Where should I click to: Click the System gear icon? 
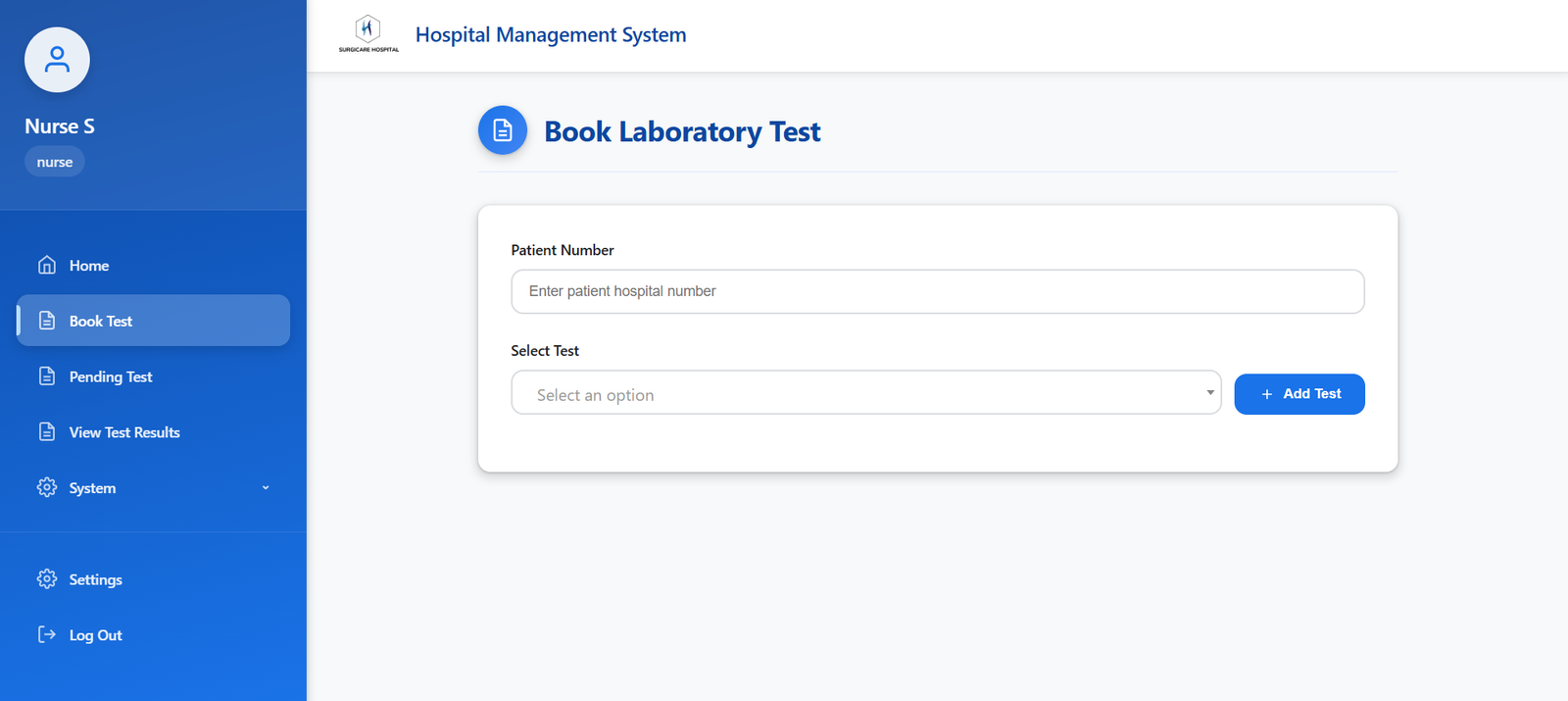pyautogui.click(x=47, y=487)
